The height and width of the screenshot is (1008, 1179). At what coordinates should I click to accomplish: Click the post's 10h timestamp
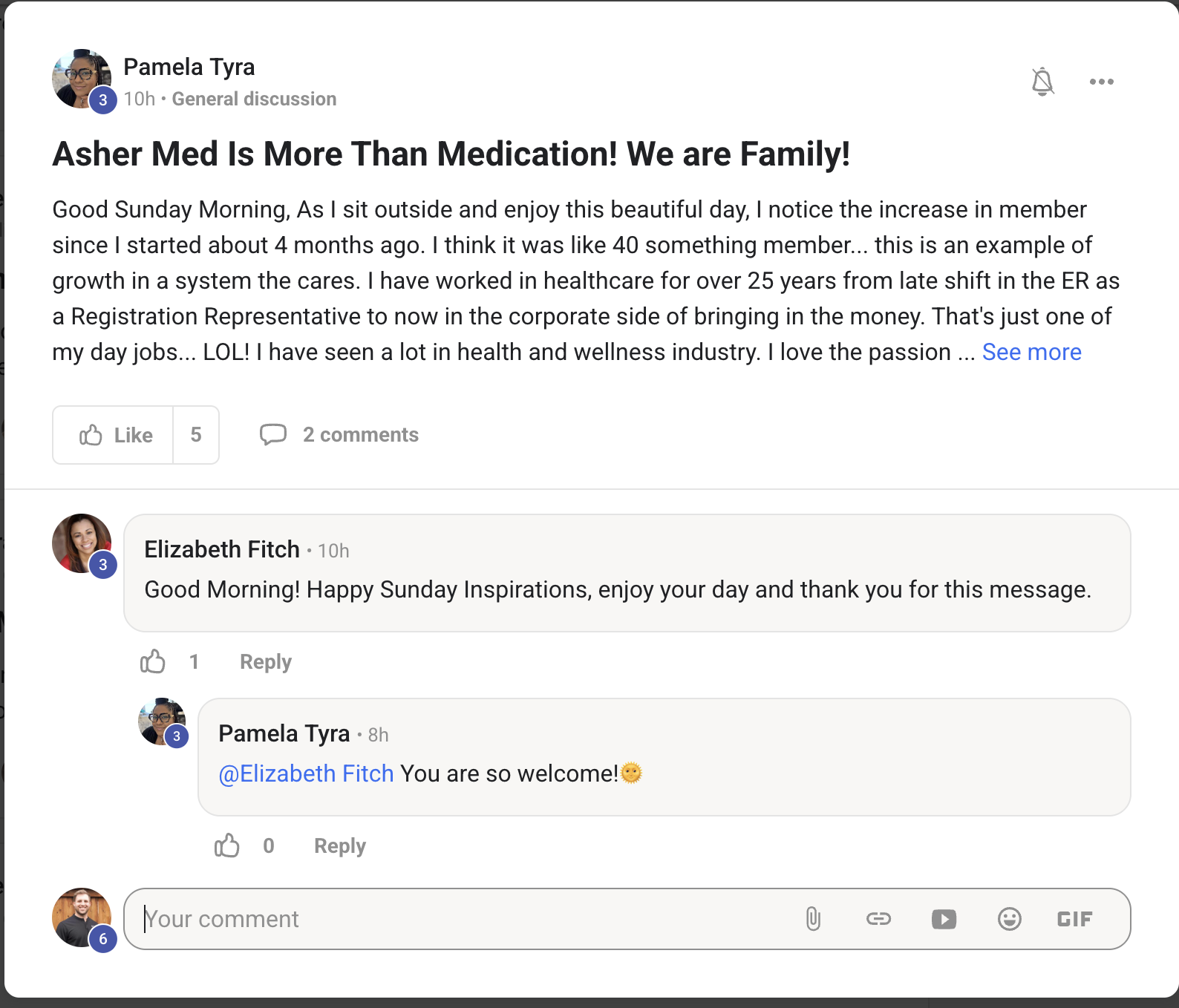(x=140, y=99)
